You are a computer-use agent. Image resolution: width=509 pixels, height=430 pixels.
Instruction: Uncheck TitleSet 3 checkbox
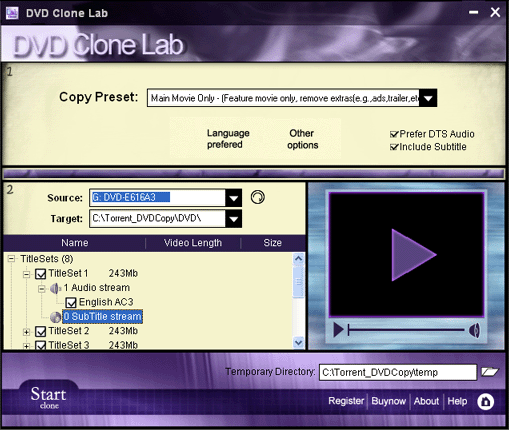[x=41, y=345]
